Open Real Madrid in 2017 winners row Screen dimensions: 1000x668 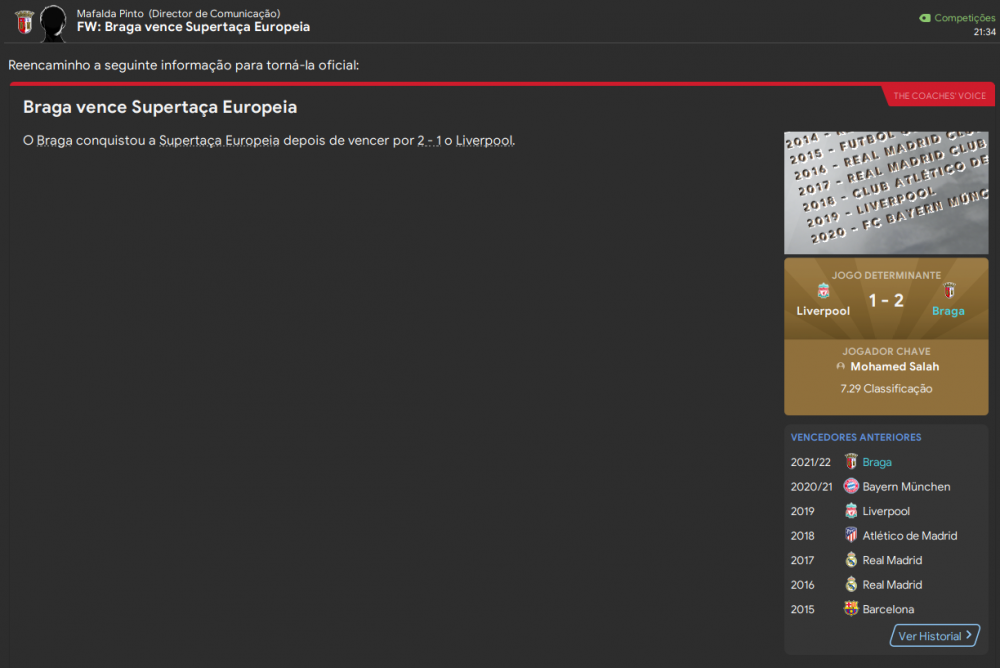(892, 560)
